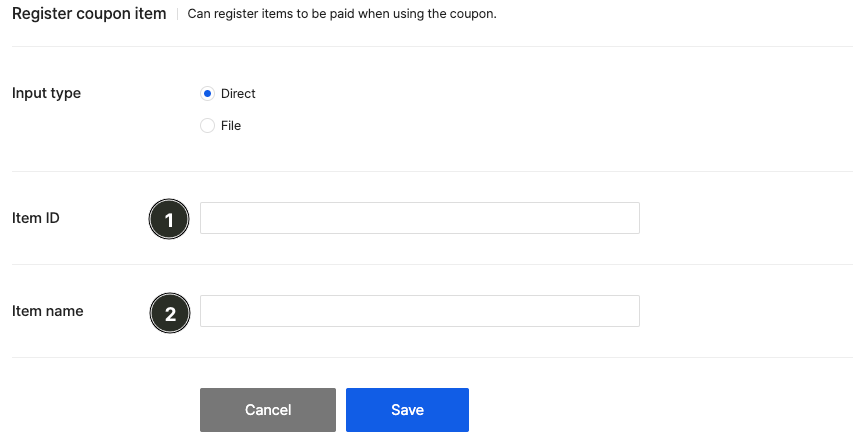The image size is (853, 445).
Task: Click the "Item name" field label
Action: click(x=48, y=311)
